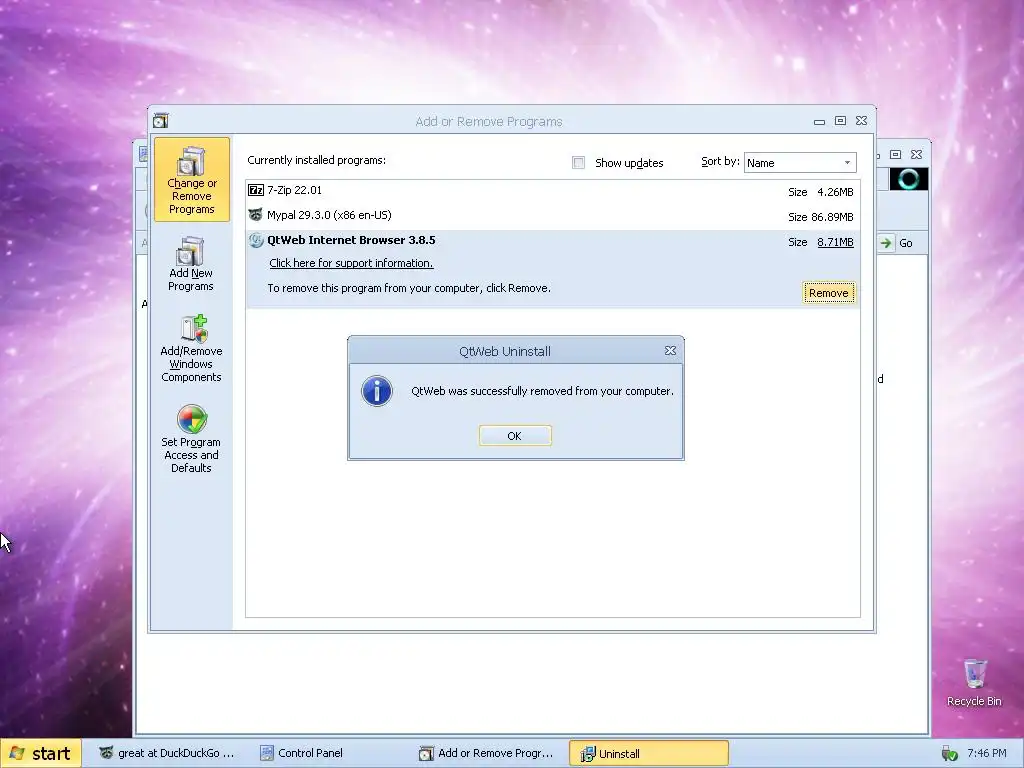
Task: Open the Windows start menu
Action: 41,753
